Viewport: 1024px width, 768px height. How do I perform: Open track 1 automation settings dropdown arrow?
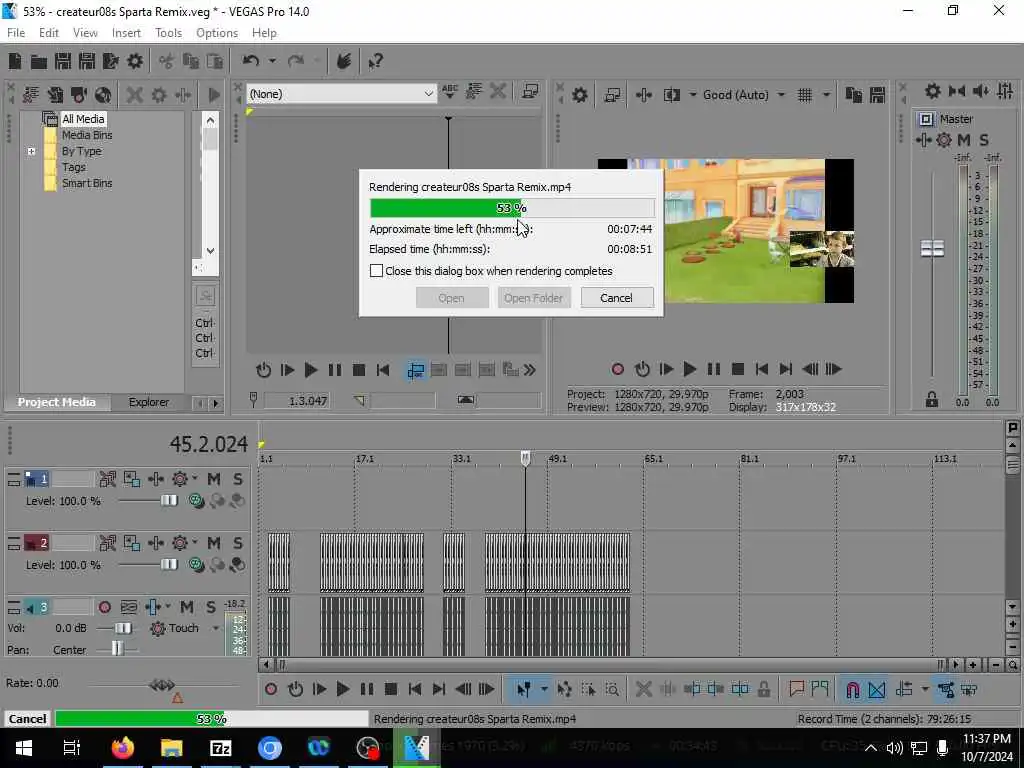click(195, 479)
